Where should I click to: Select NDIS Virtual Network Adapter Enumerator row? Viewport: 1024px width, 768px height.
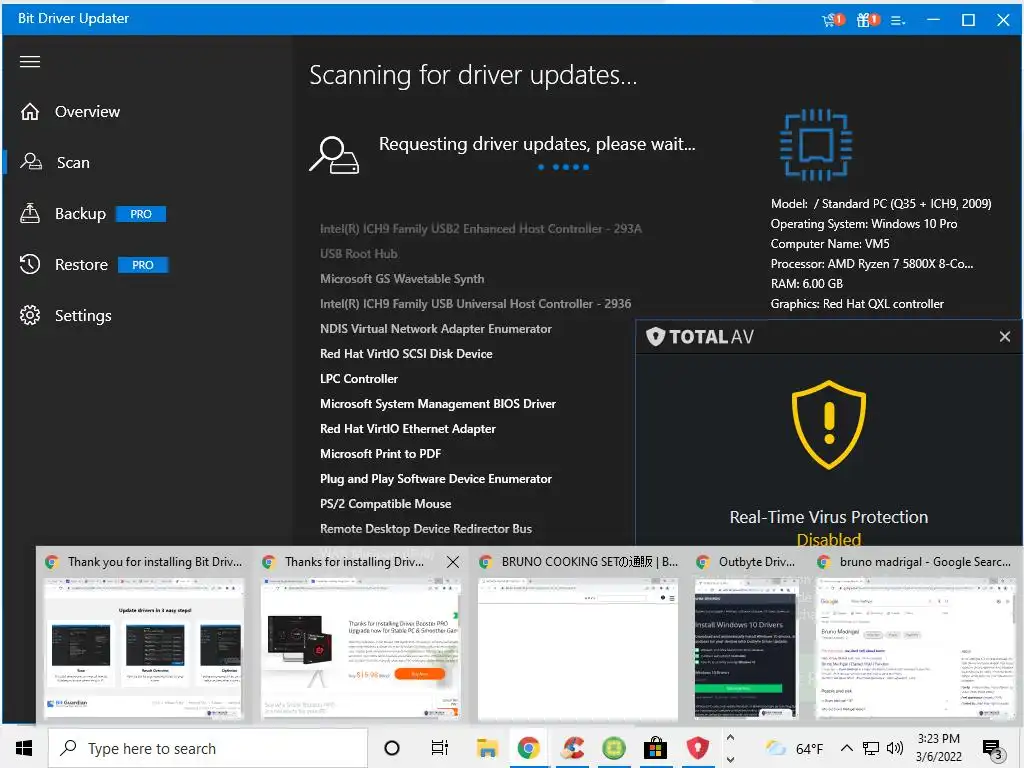pos(436,328)
